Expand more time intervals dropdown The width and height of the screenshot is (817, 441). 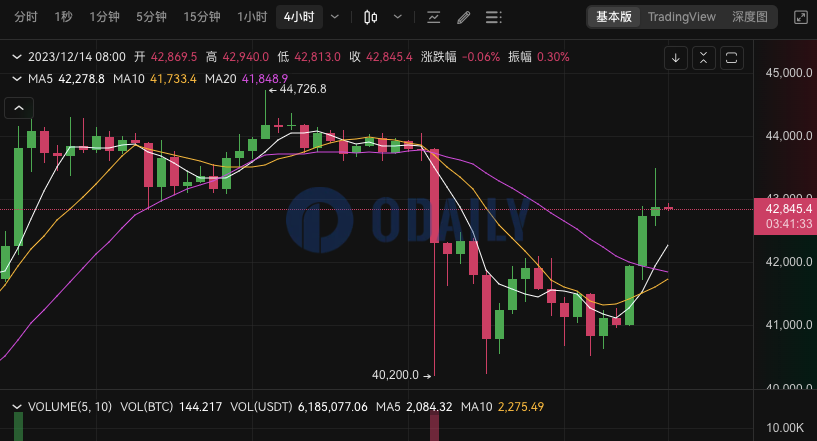click(x=334, y=17)
